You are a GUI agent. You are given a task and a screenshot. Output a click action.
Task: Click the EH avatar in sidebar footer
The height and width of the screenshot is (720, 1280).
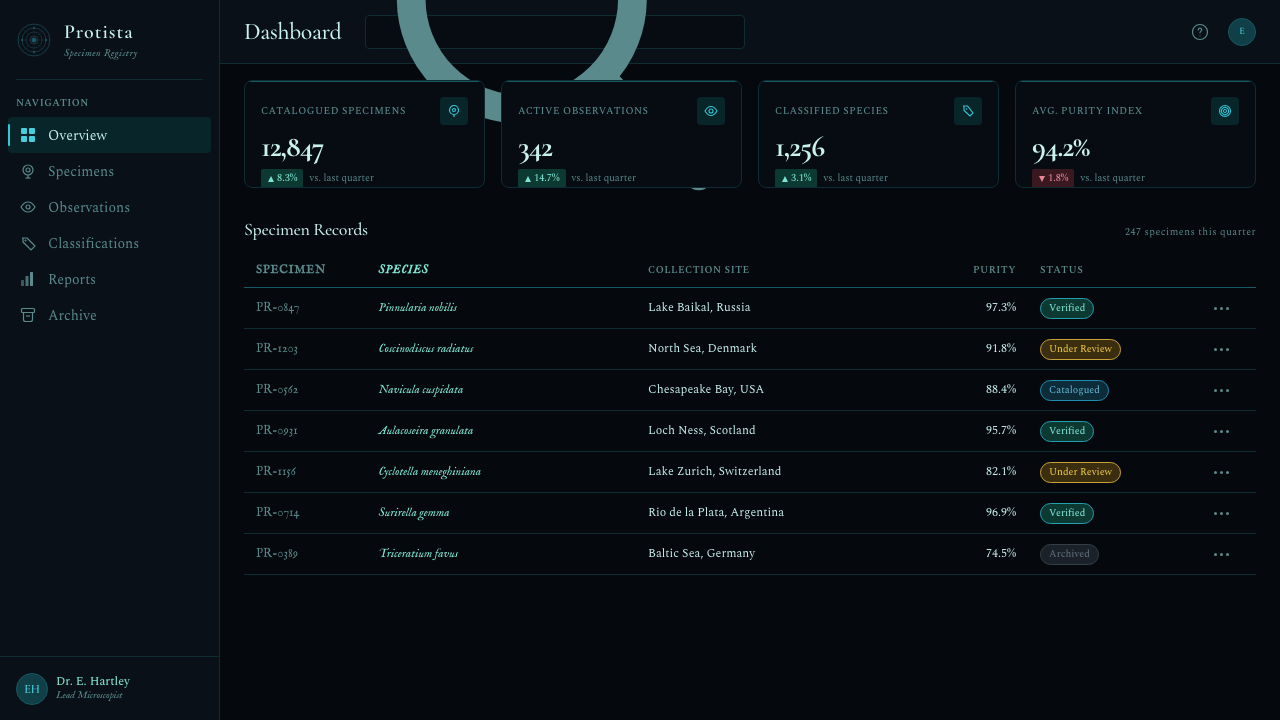pyautogui.click(x=32, y=689)
